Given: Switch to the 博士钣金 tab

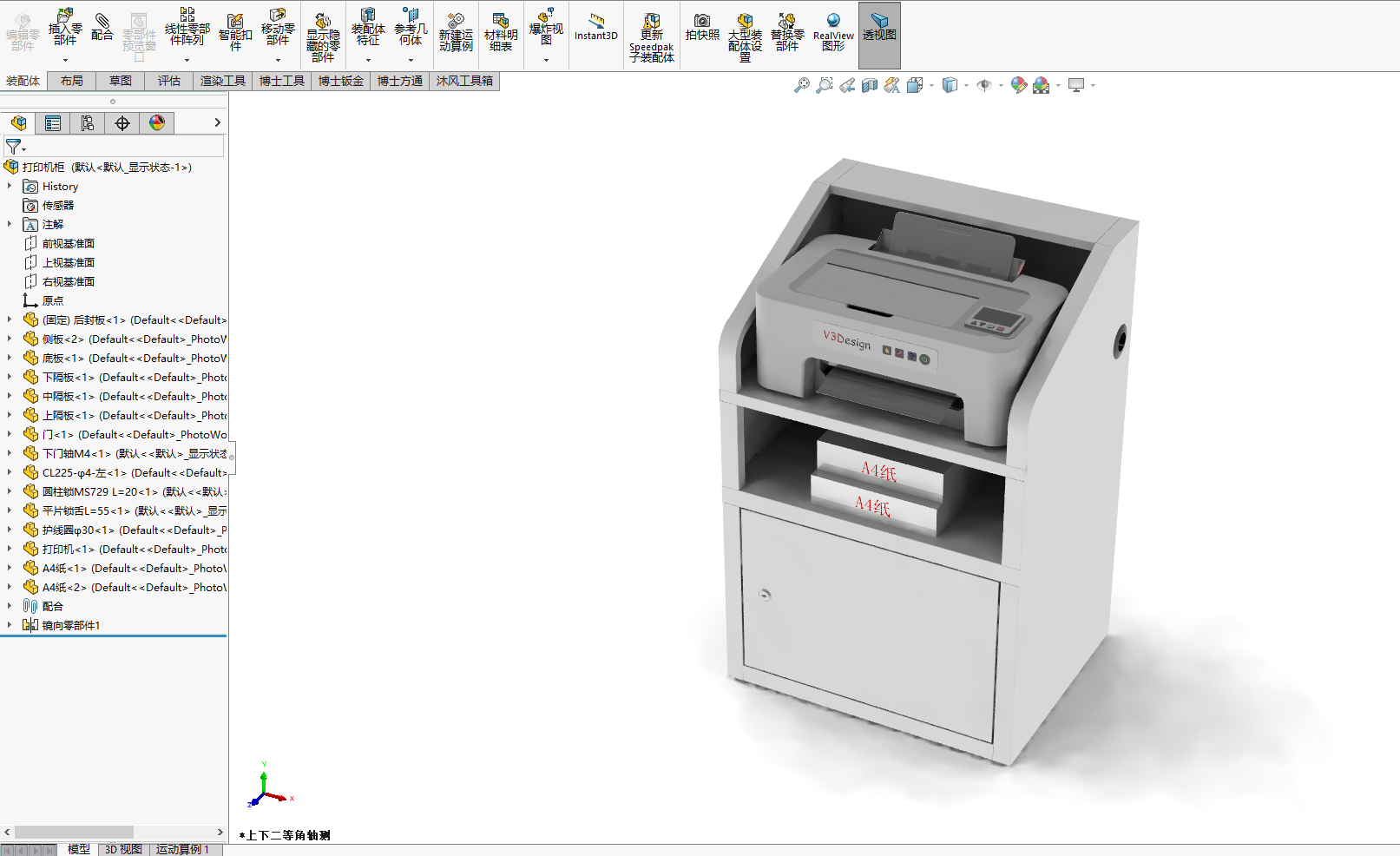Looking at the screenshot, I should pyautogui.click(x=341, y=81).
